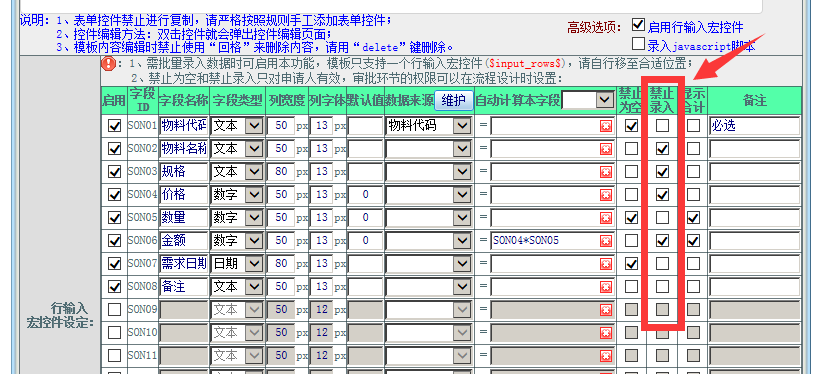Click red clear icon in S0N02 row
The width and height of the screenshot is (823, 374).
pos(606,149)
